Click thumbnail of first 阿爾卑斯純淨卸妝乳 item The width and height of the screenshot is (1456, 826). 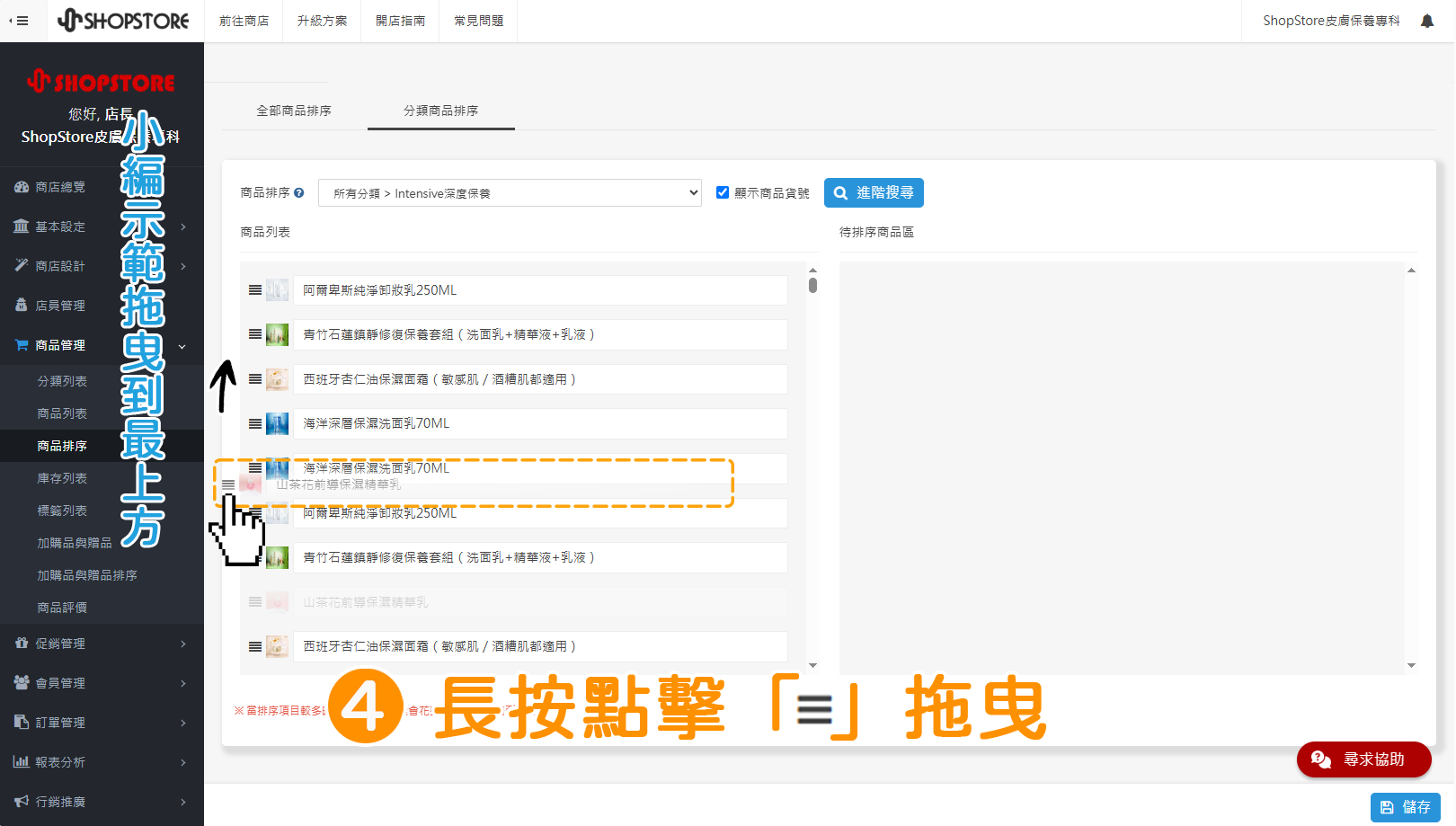[x=277, y=290]
